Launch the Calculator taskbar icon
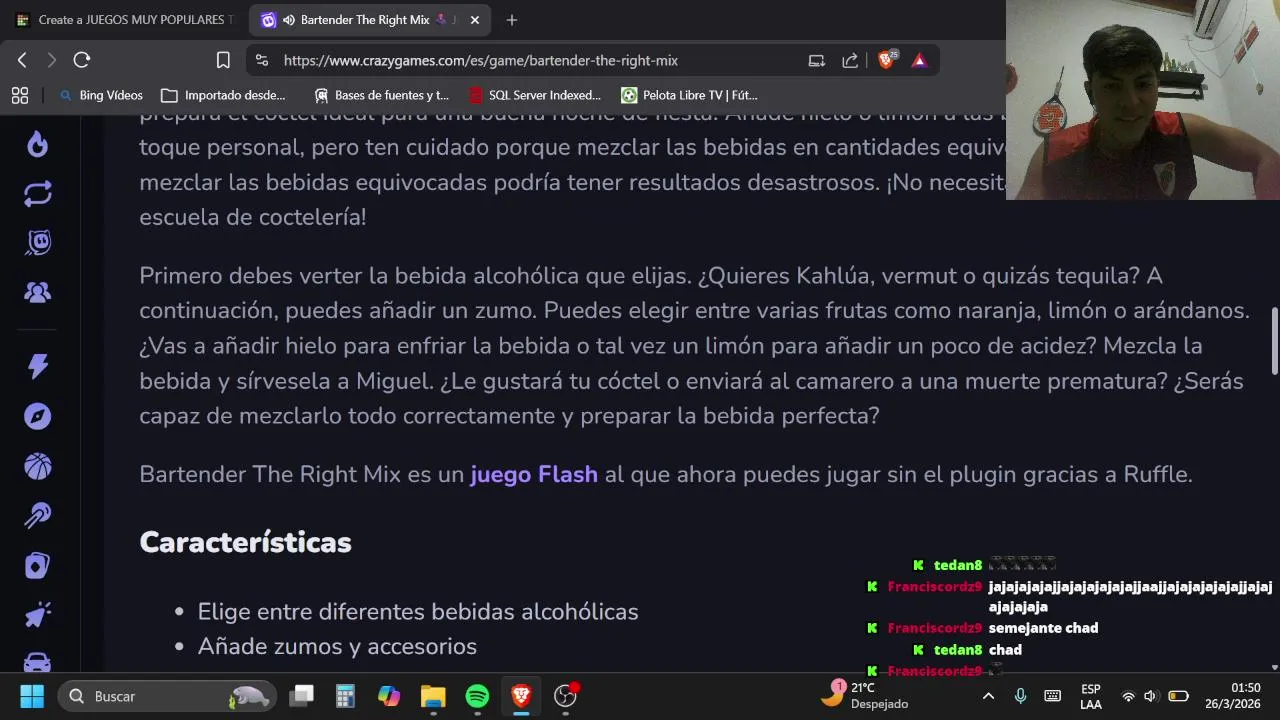Image resolution: width=1280 pixels, height=720 pixels. (x=345, y=696)
